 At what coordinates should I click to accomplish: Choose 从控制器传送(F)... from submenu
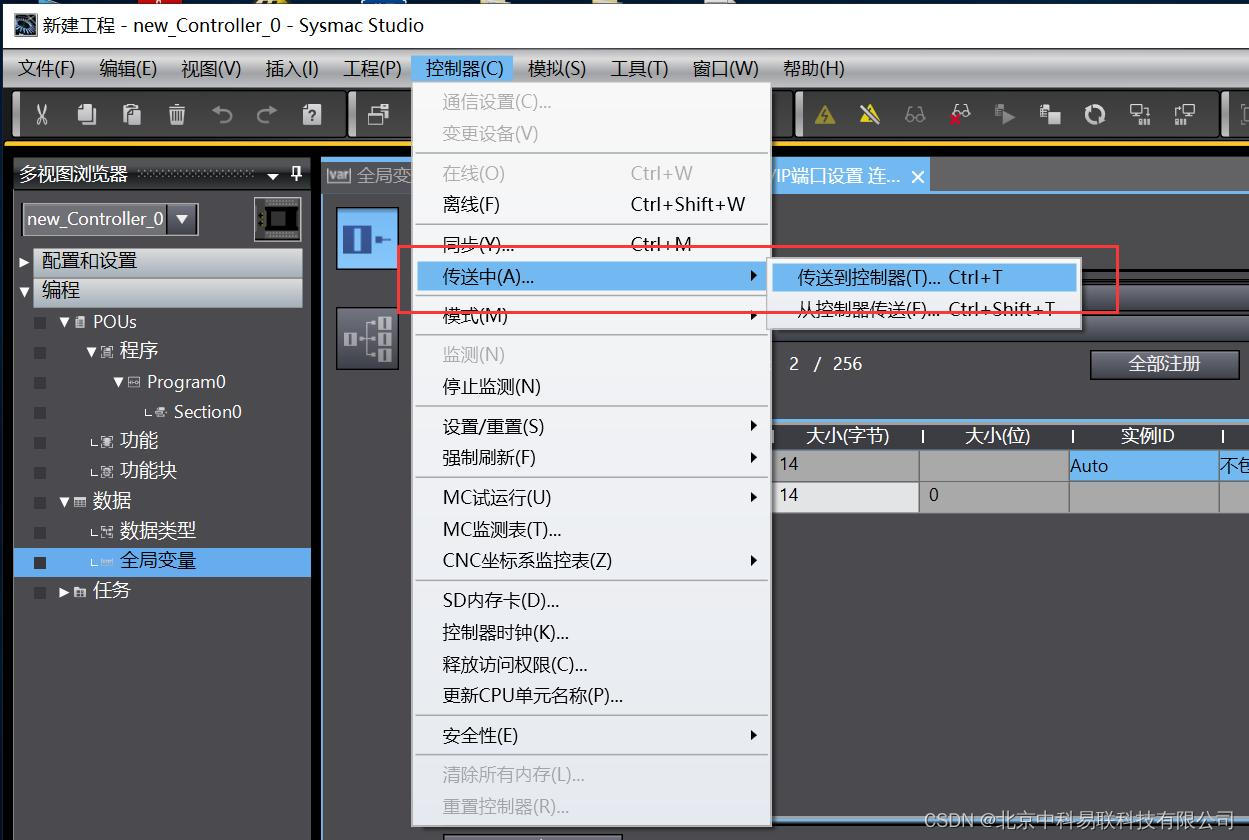coord(924,309)
